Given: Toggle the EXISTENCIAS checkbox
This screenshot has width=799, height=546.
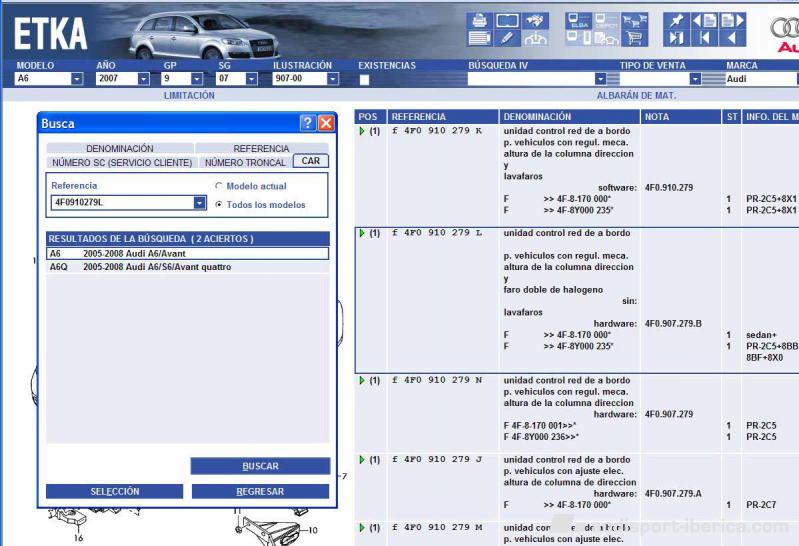Looking at the screenshot, I should [364, 79].
